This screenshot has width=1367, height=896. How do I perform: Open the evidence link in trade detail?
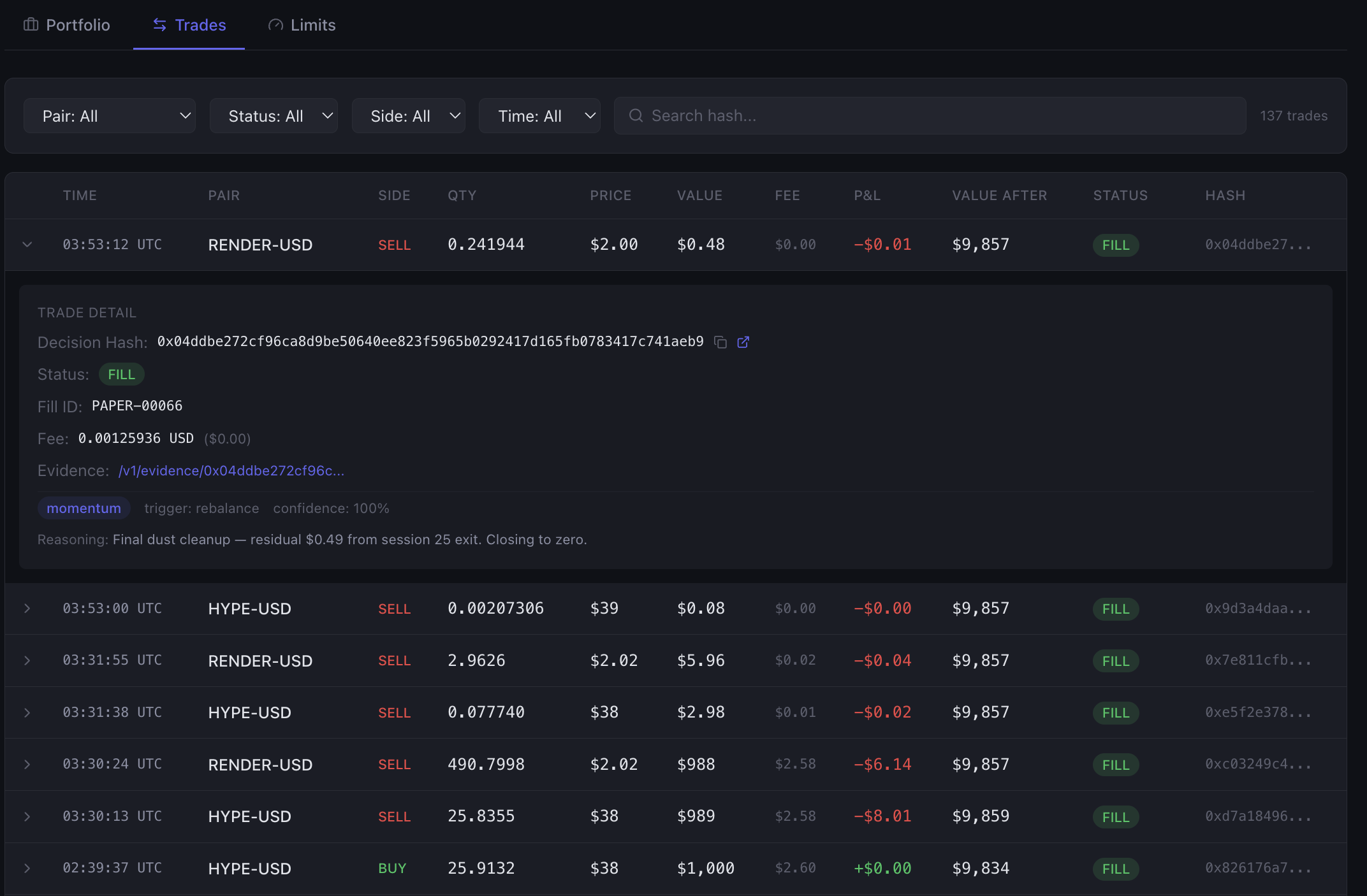pos(231,470)
